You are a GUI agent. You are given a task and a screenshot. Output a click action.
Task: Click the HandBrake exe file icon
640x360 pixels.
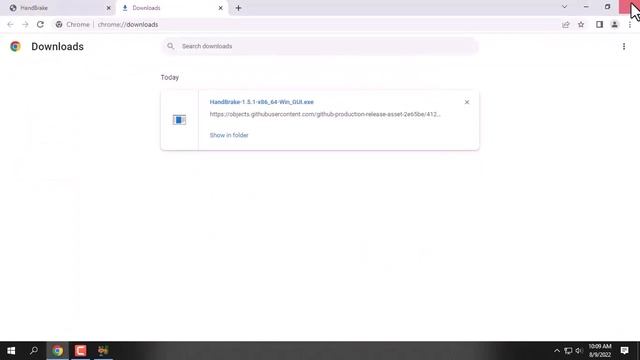point(179,120)
